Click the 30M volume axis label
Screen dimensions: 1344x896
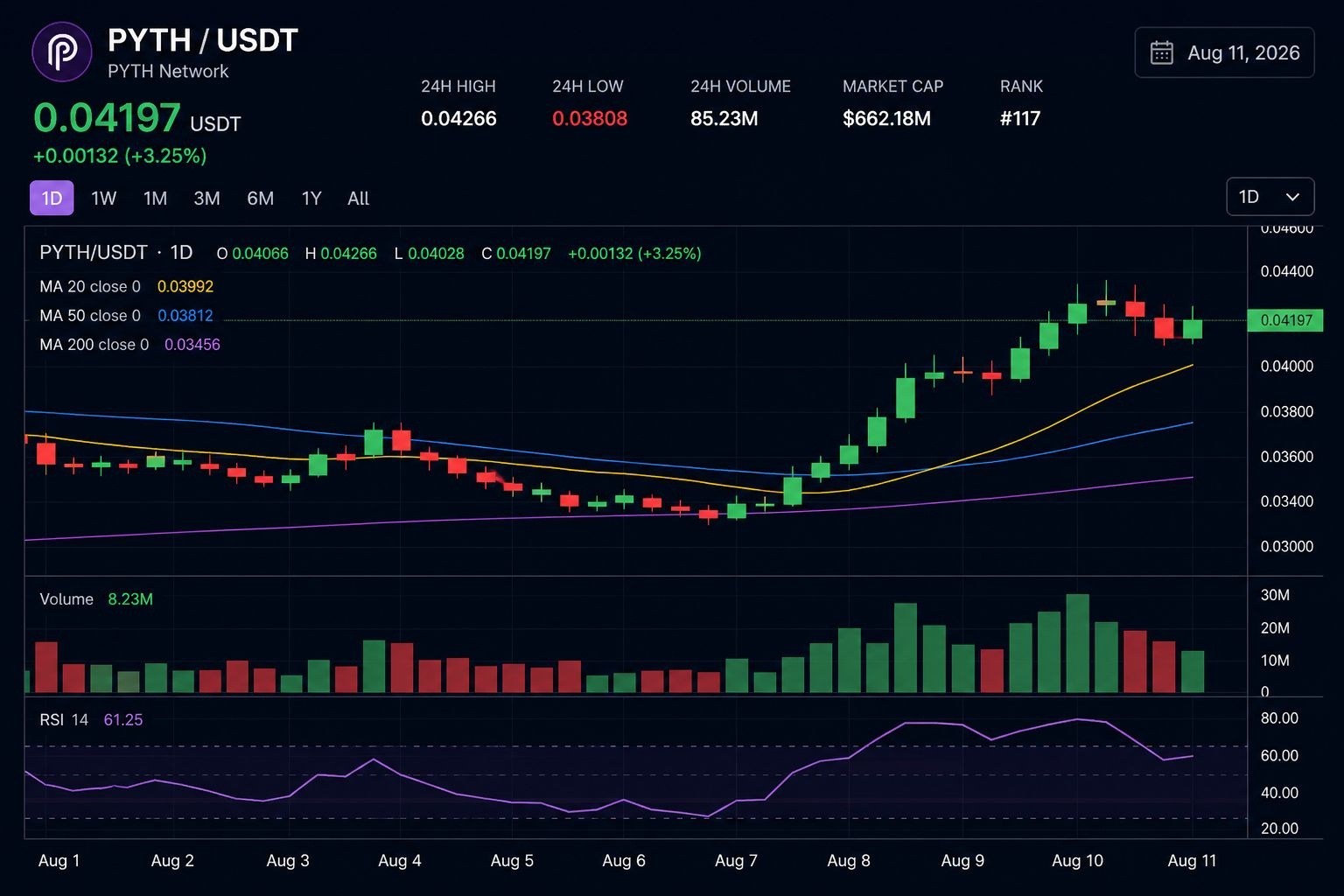[x=1275, y=595]
